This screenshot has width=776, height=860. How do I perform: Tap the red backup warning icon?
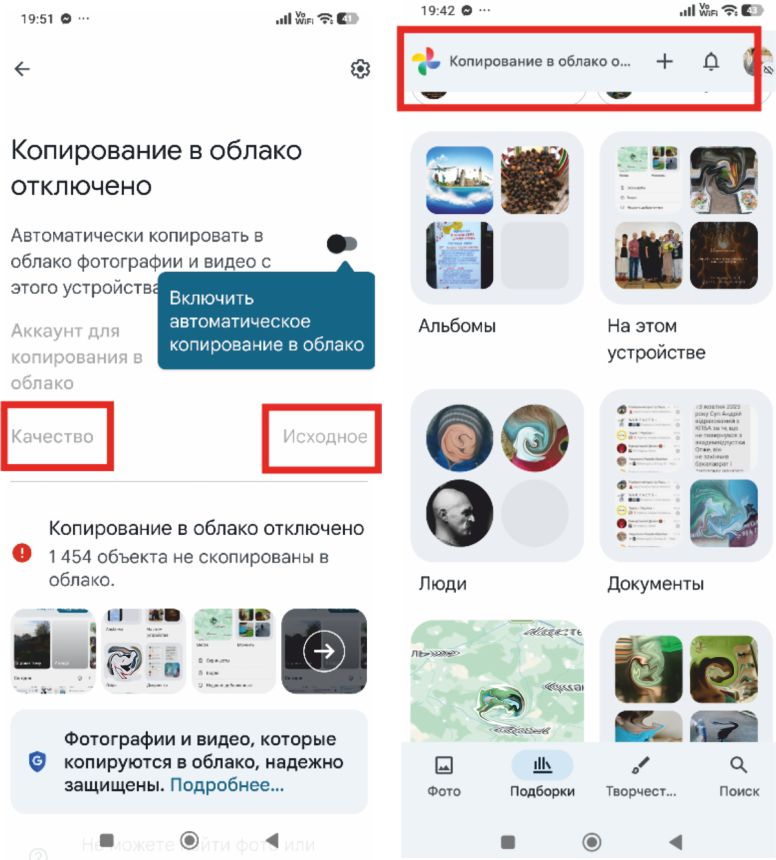pos(22,552)
